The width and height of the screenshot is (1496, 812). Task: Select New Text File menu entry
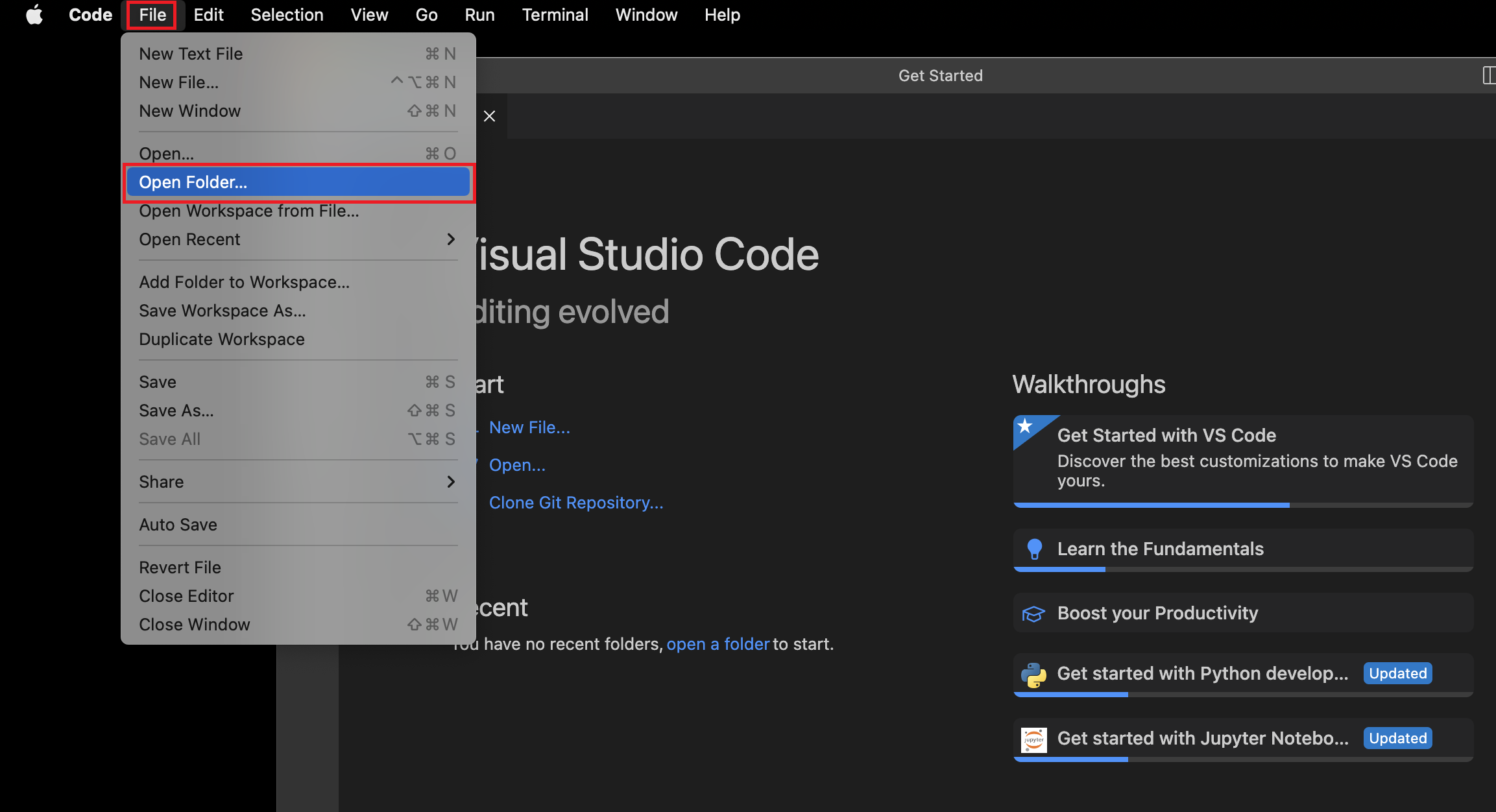(191, 54)
